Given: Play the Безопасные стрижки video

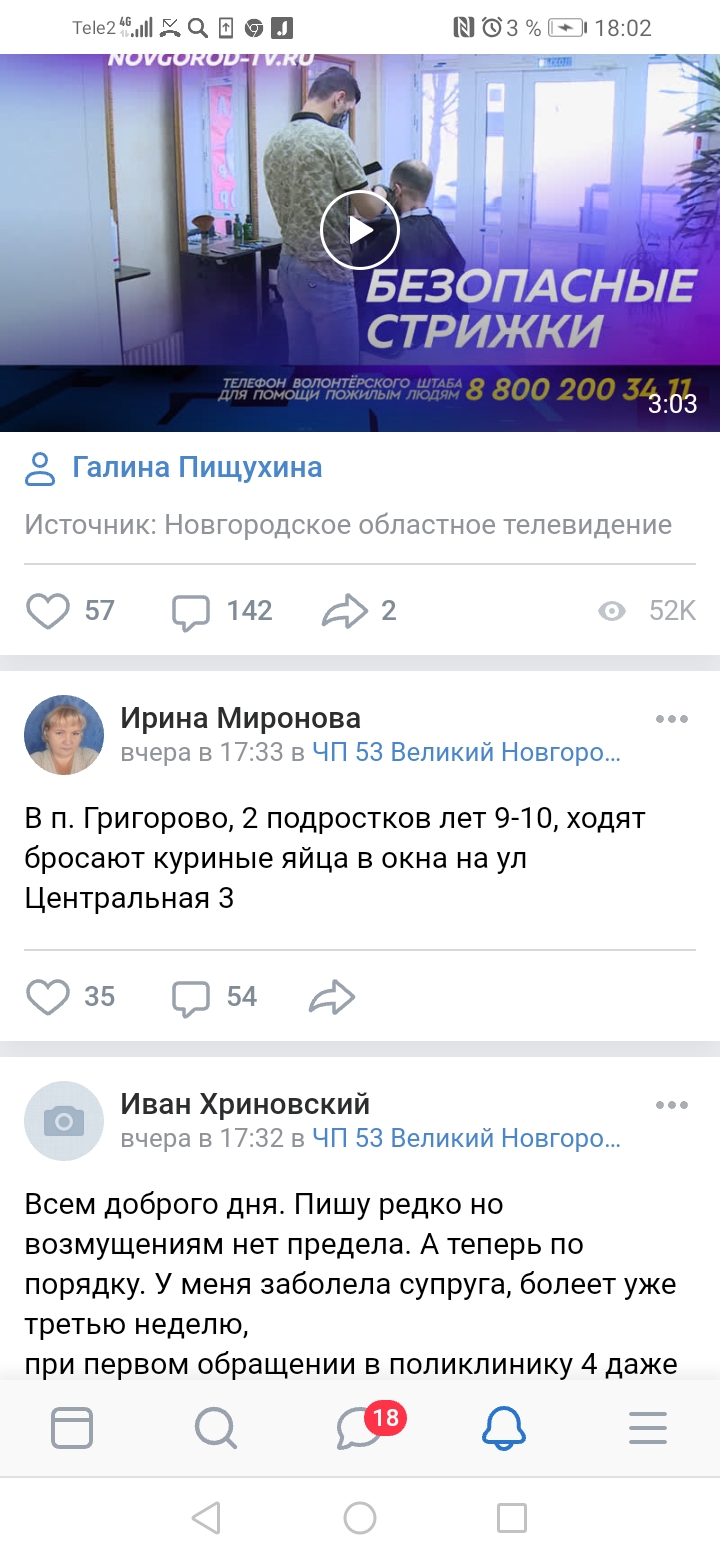Looking at the screenshot, I should pyautogui.click(x=360, y=231).
